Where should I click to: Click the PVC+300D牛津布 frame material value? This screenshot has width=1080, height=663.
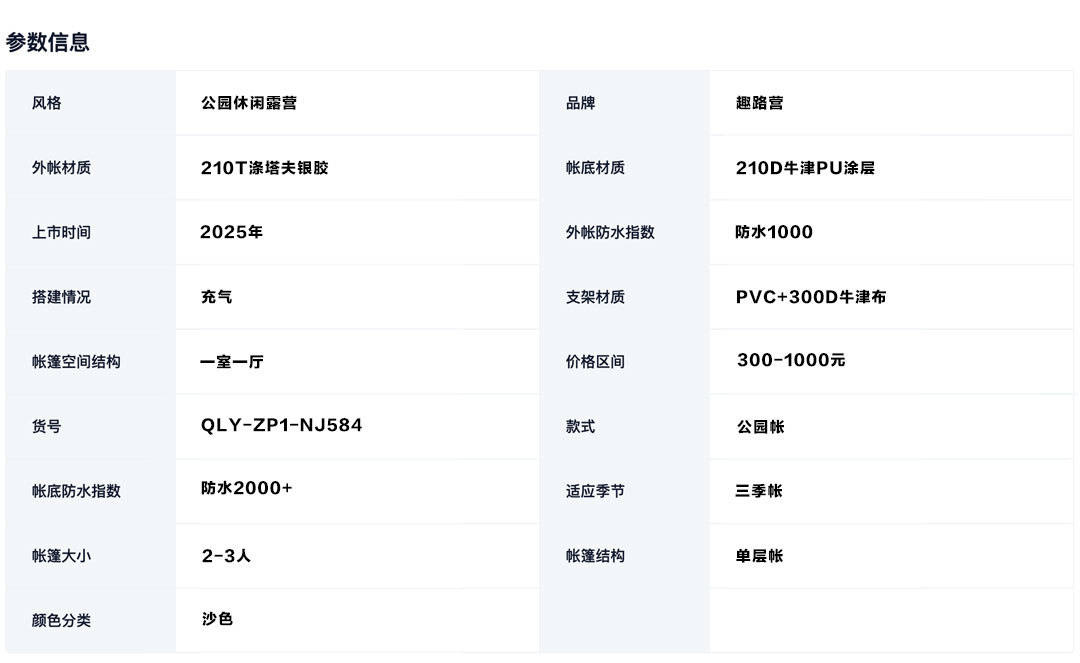click(811, 297)
